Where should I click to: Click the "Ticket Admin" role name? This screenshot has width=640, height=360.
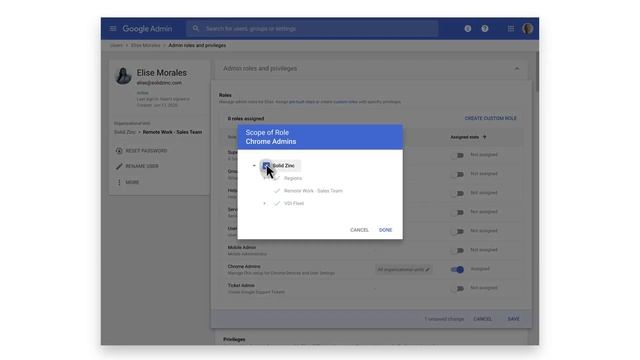click(241, 285)
